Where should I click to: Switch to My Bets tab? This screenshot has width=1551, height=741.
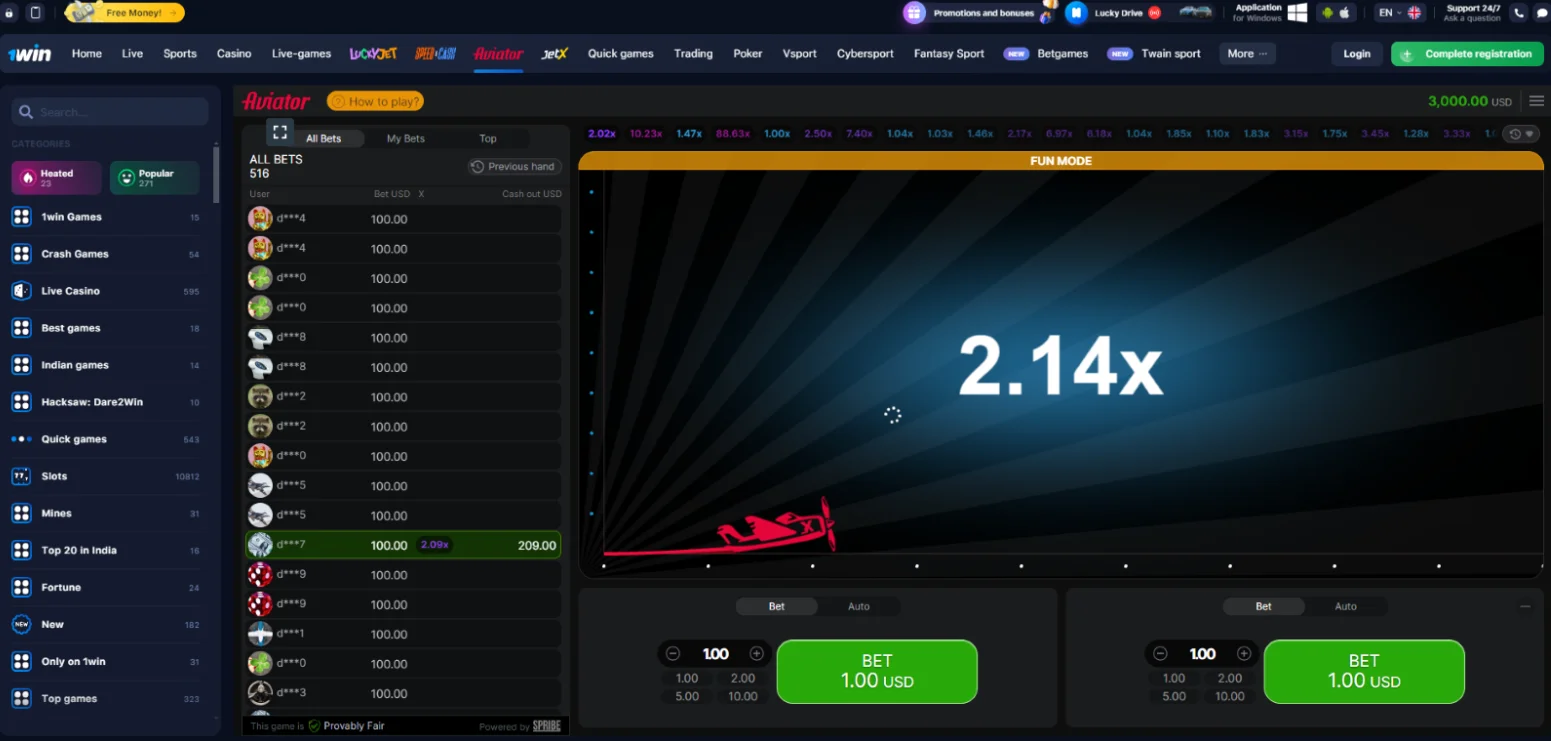[406, 139]
